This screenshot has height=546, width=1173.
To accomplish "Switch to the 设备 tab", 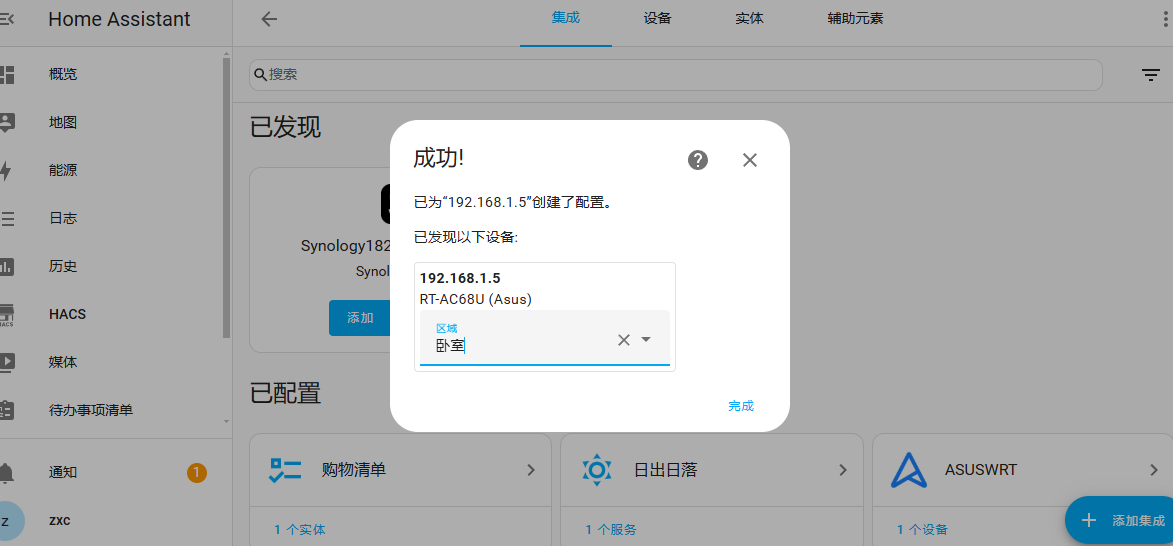I will coord(658,19).
